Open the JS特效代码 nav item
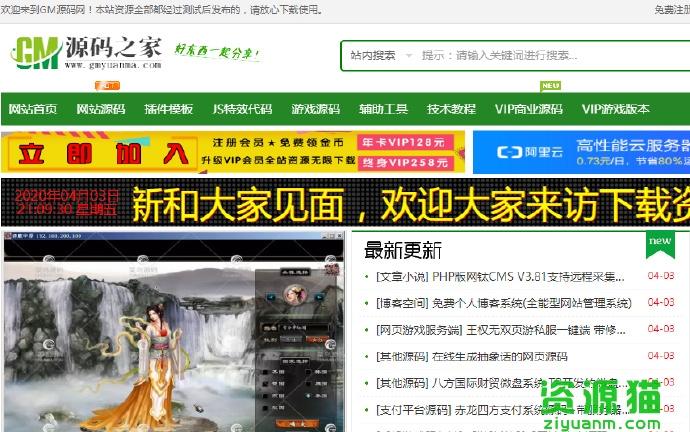 click(x=242, y=109)
